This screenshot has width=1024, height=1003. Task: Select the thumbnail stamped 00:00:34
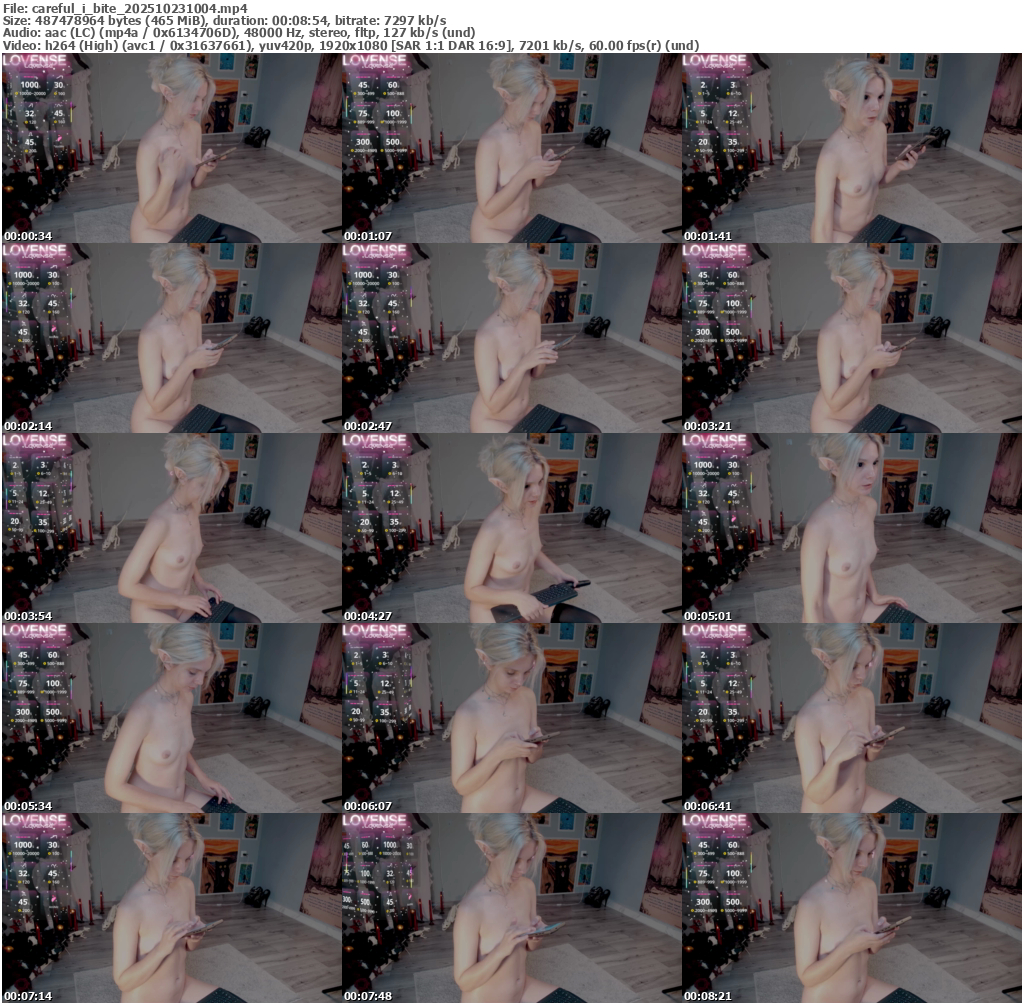pyautogui.click(x=171, y=148)
